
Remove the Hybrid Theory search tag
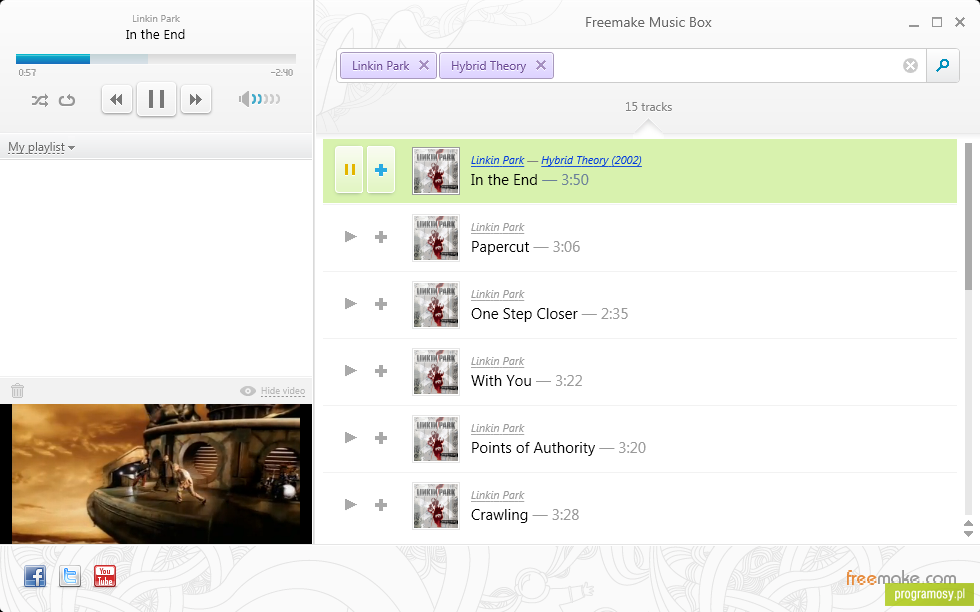541,65
